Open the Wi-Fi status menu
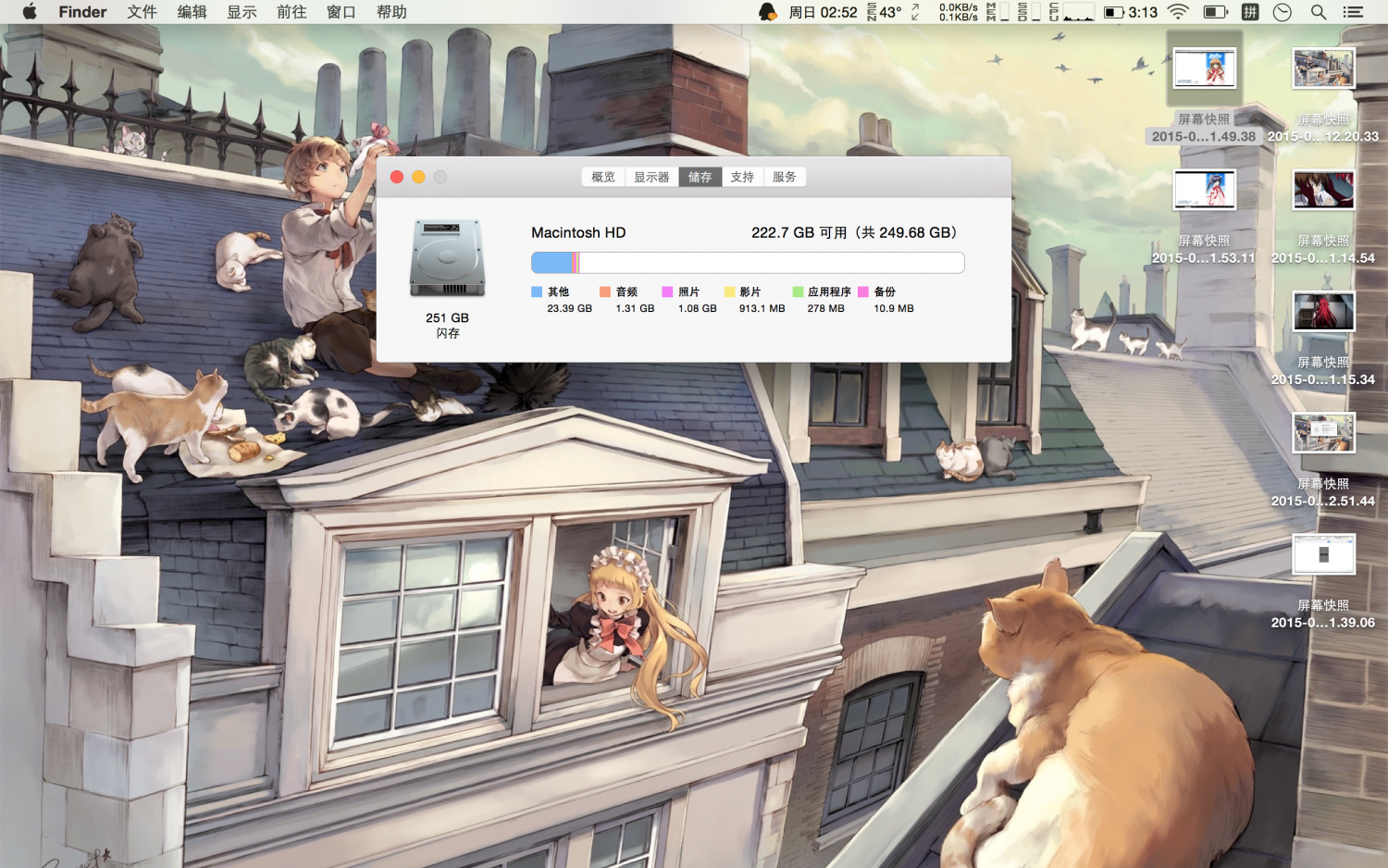1388x868 pixels. click(1178, 12)
